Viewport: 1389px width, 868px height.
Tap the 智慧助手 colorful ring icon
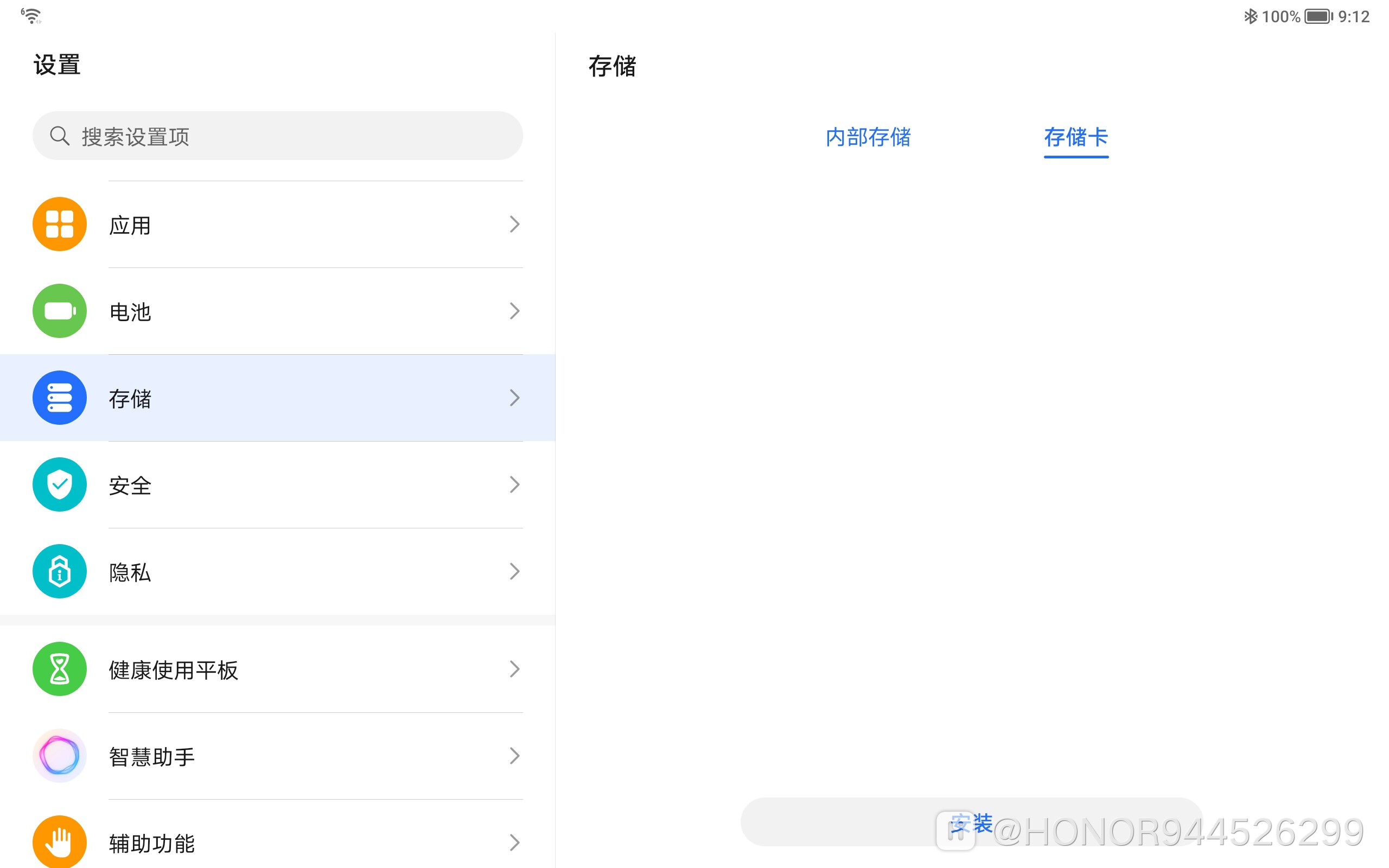(60, 756)
